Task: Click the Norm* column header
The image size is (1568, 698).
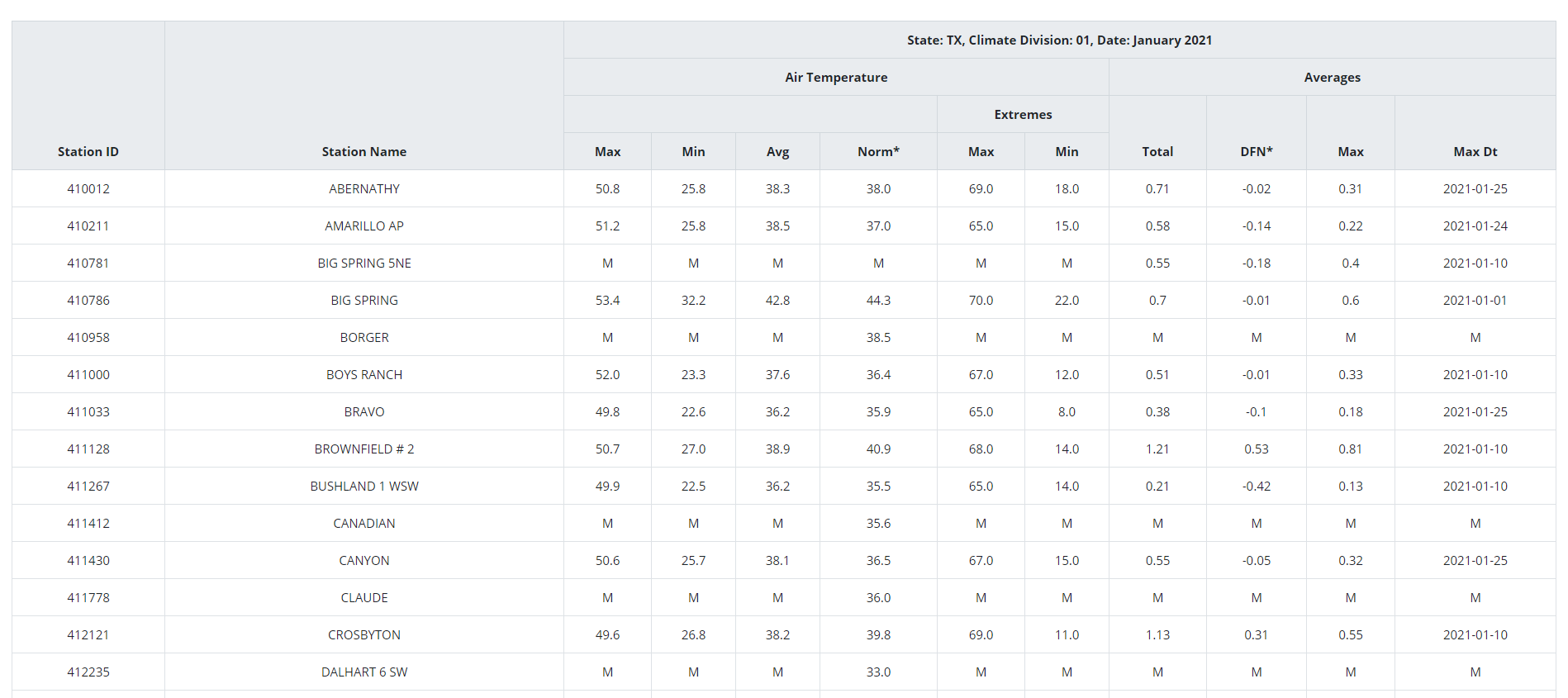Action: 878,151
